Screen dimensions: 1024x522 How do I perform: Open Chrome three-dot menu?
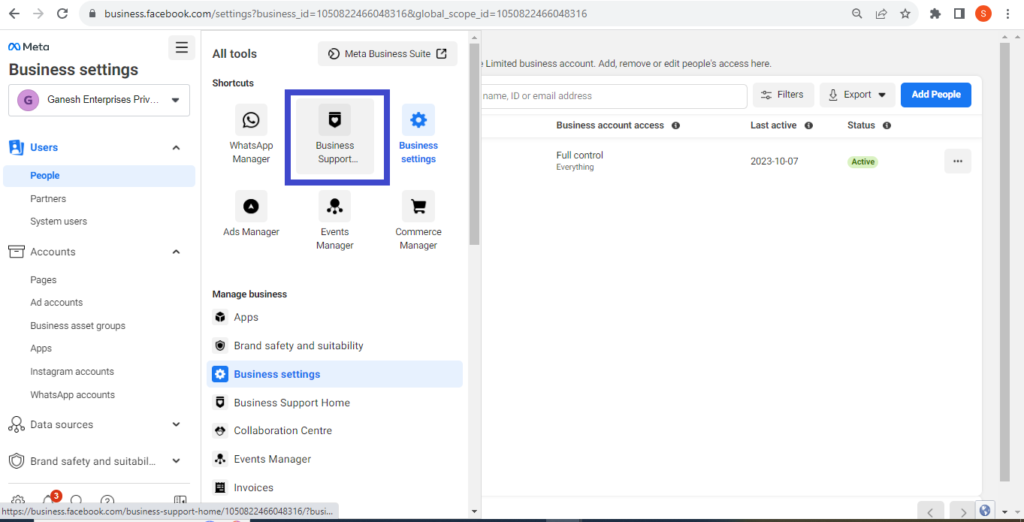click(1010, 13)
